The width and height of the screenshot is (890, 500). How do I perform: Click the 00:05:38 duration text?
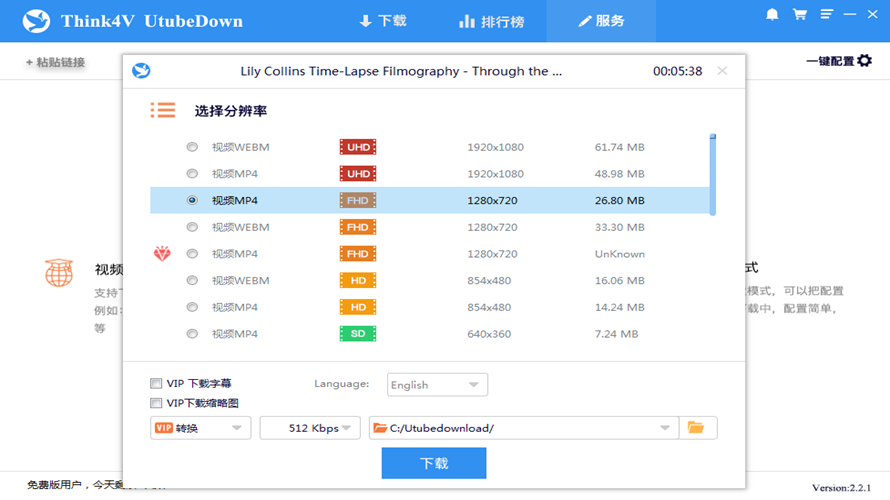[677, 71]
